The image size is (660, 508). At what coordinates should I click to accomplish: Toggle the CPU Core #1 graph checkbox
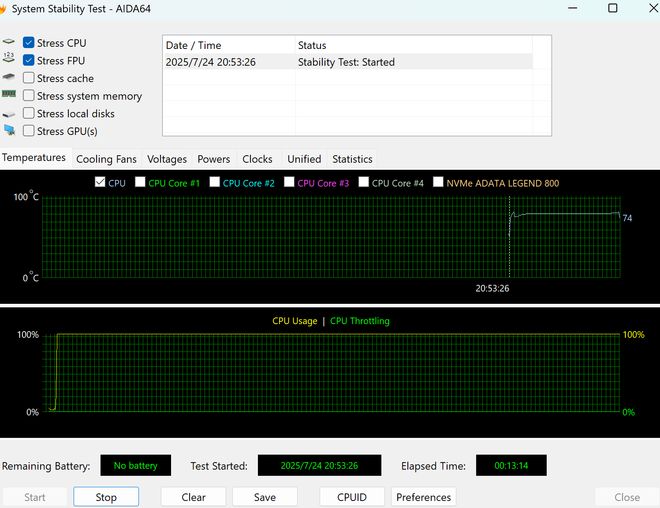click(140, 183)
